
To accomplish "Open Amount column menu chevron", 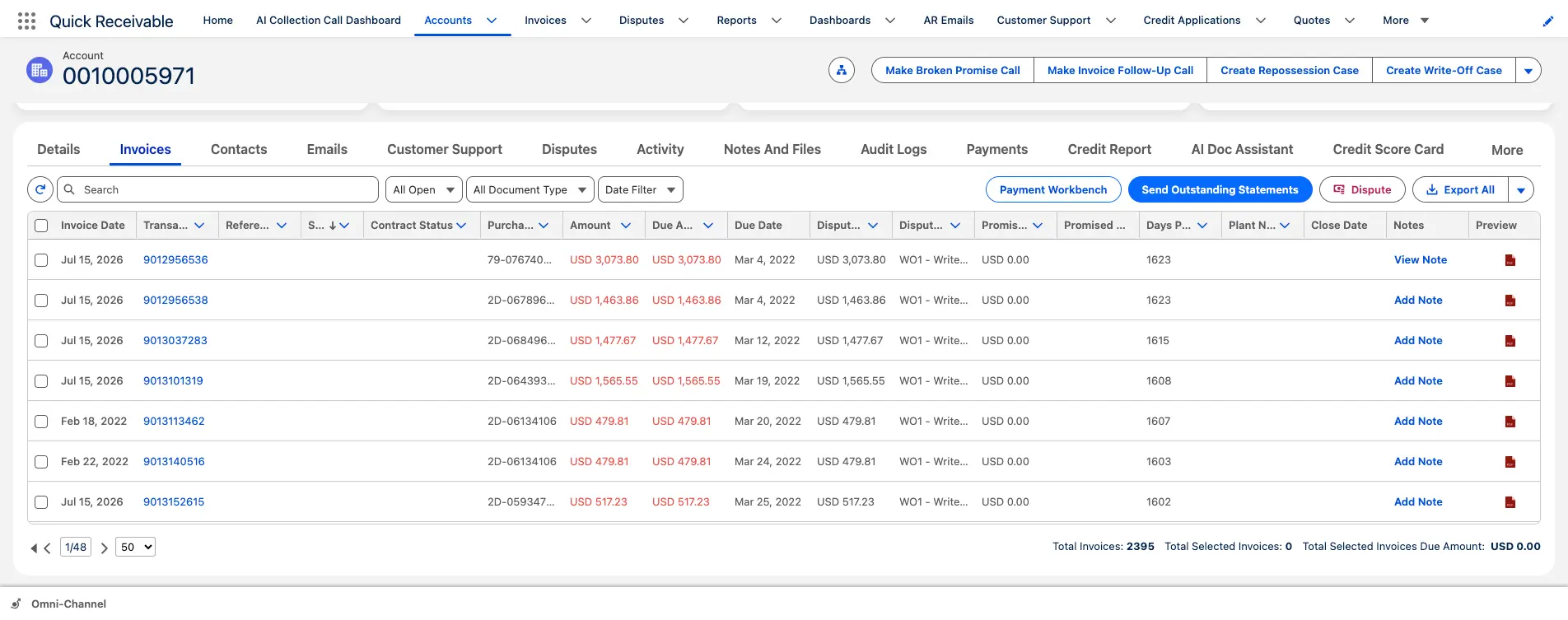I will tap(626, 226).
